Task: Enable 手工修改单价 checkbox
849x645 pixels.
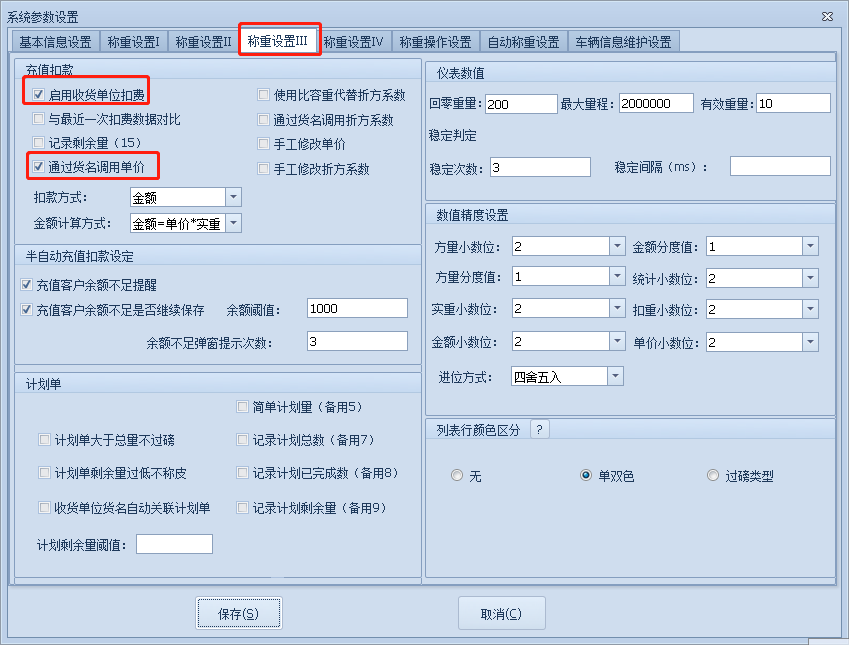Action: pyautogui.click(x=264, y=144)
